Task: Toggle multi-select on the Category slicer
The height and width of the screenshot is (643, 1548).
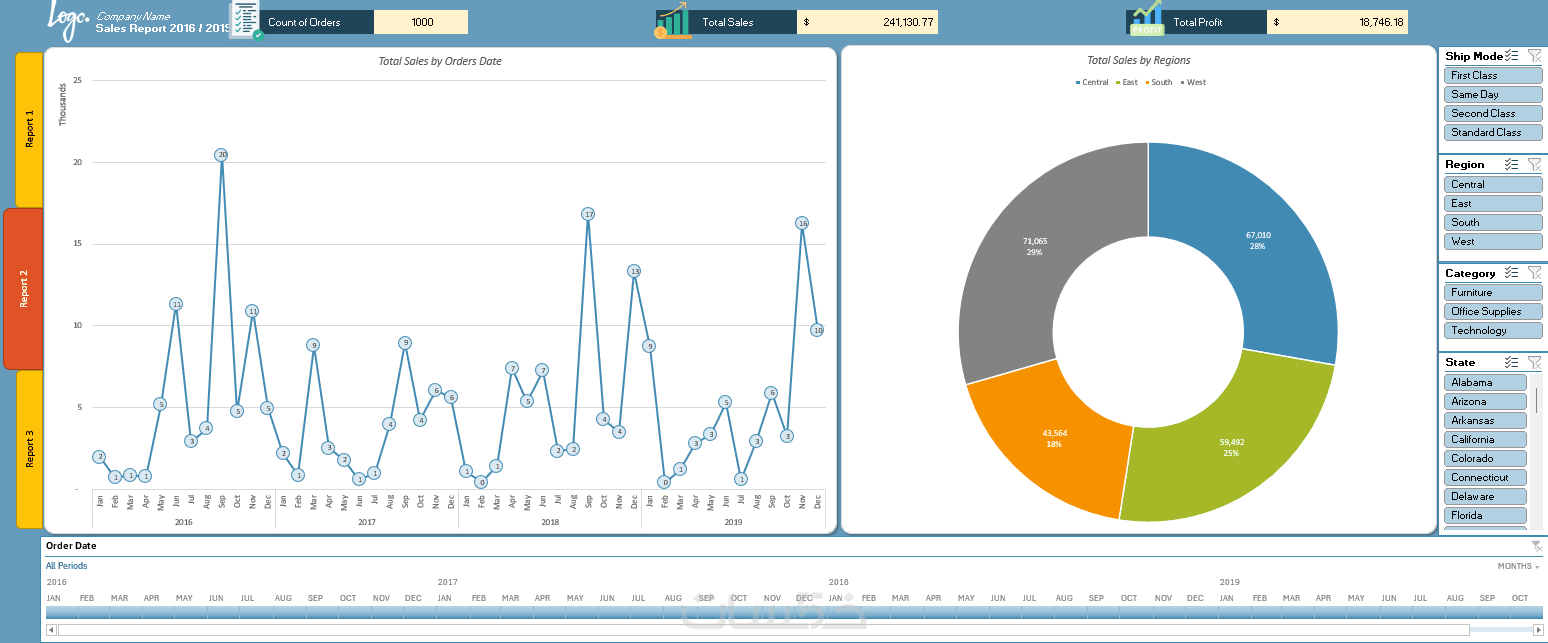Action: point(1512,273)
